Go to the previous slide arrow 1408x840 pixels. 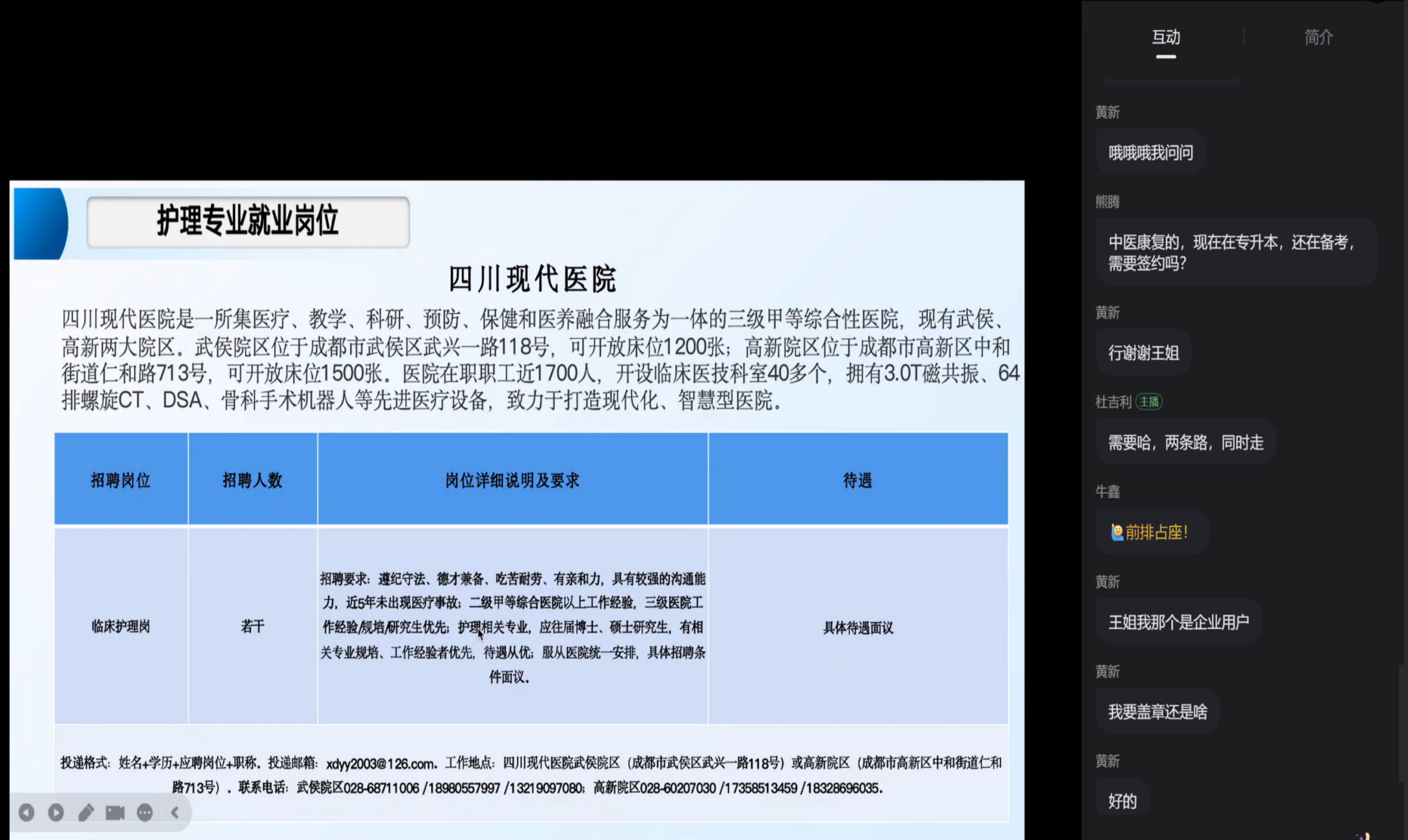(x=26, y=813)
